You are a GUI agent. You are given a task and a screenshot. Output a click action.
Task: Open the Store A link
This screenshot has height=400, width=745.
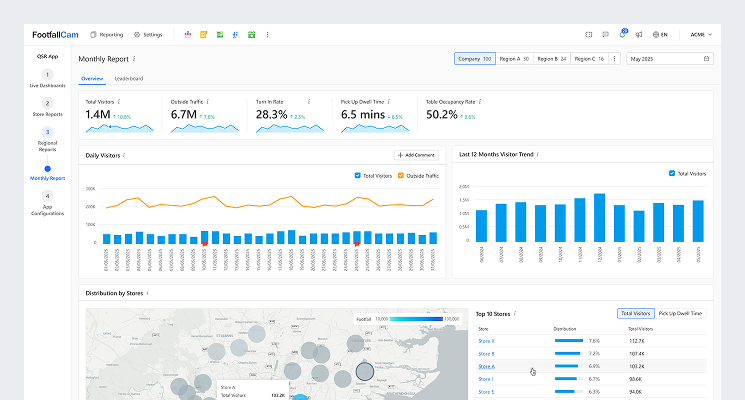tap(486, 366)
